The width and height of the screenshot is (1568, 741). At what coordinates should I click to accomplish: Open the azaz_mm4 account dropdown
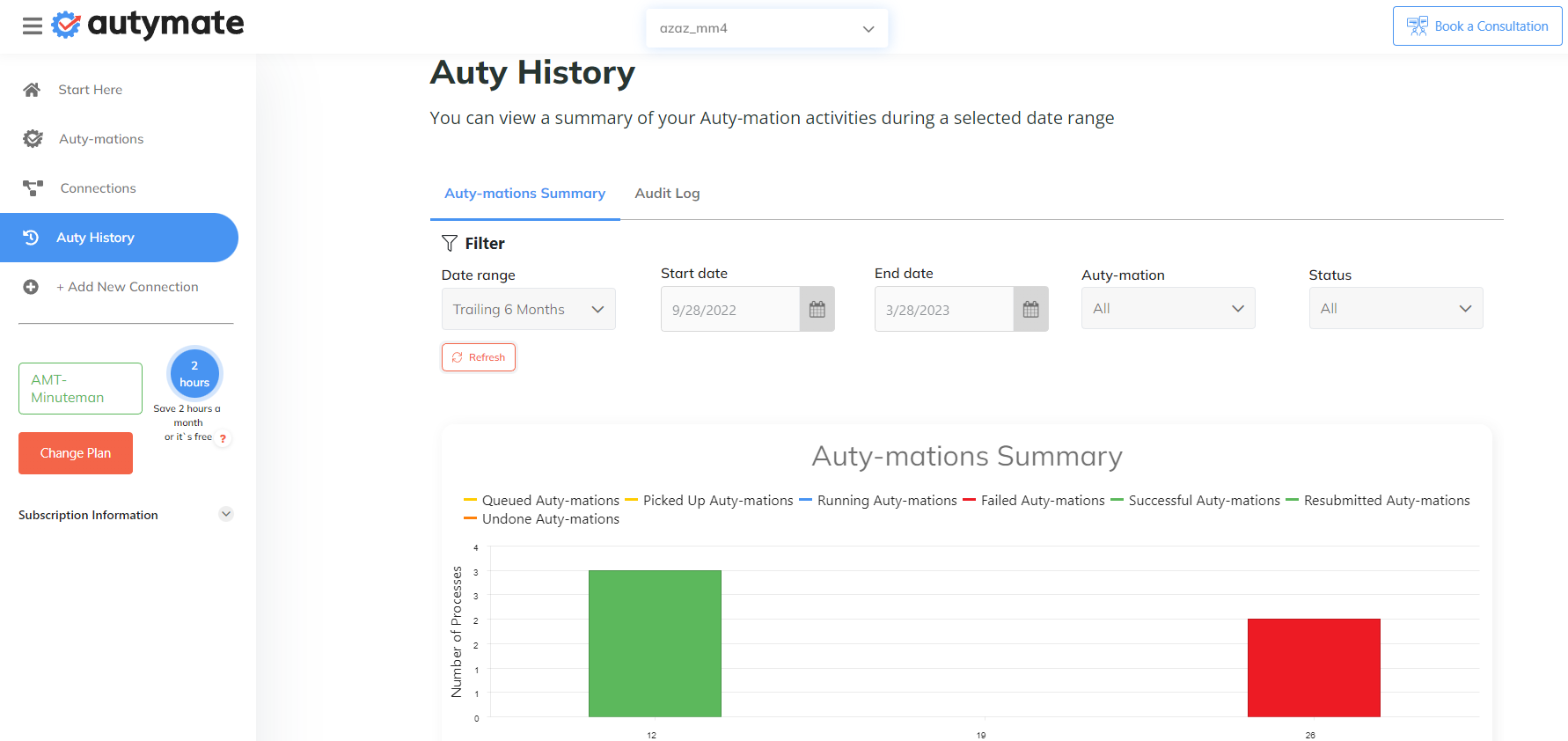click(766, 28)
